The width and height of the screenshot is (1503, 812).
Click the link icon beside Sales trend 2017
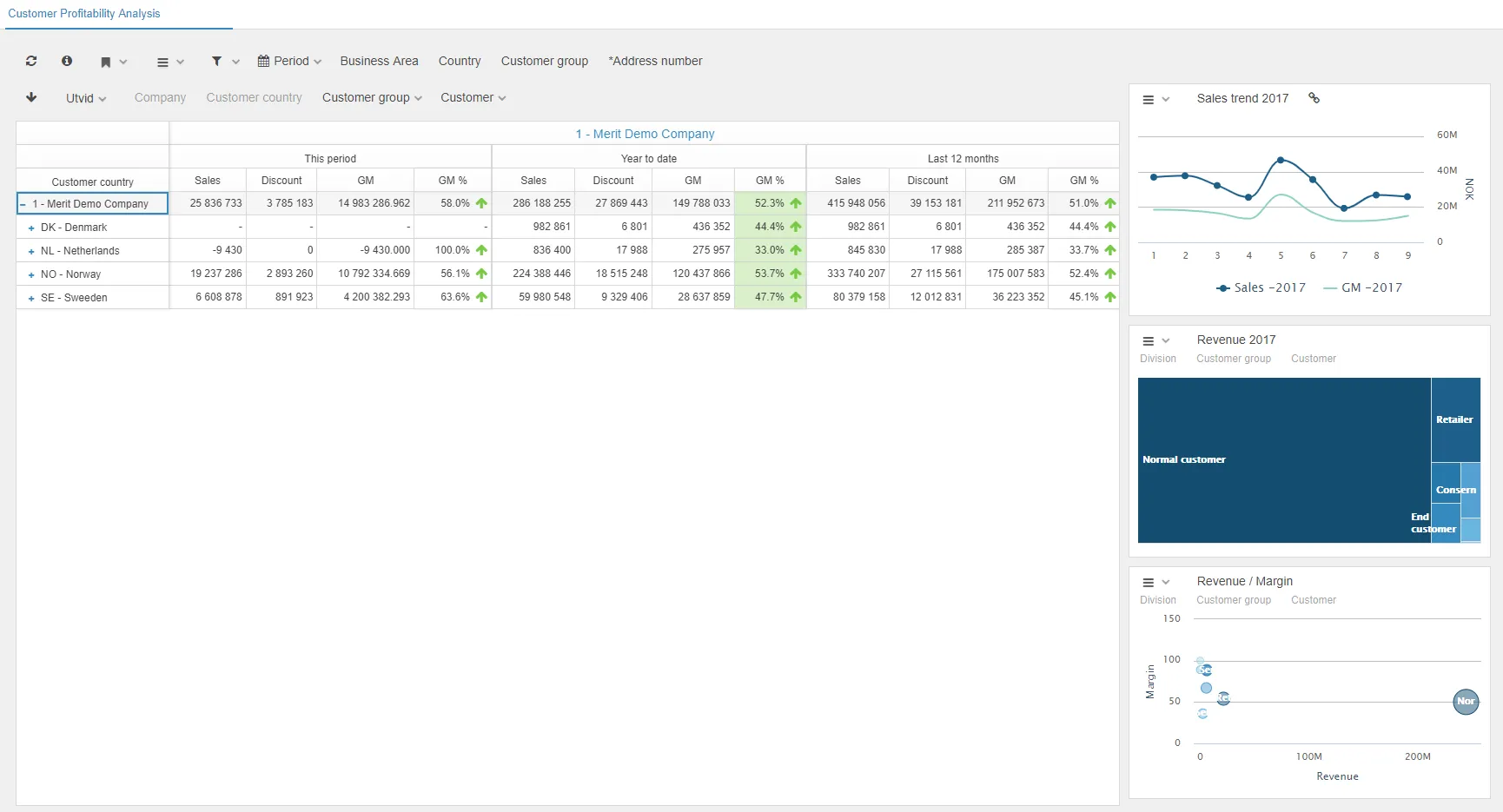coord(1314,97)
